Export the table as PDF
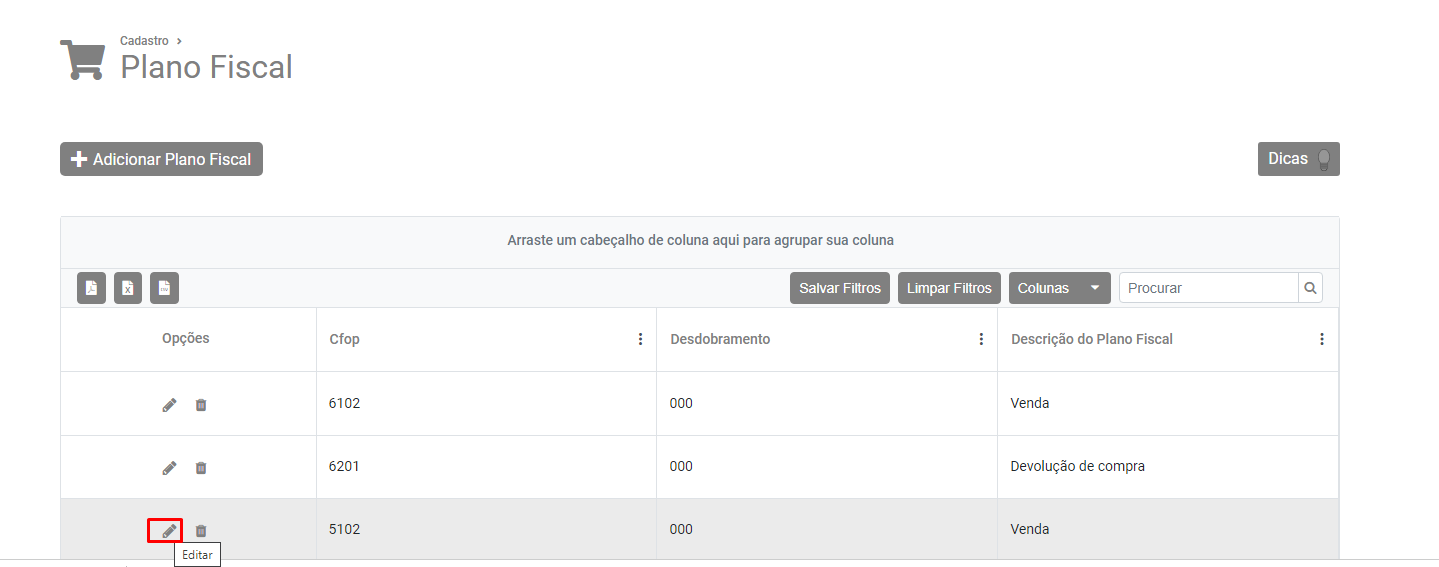Screen dimensions: 1439x567 (x=91, y=288)
